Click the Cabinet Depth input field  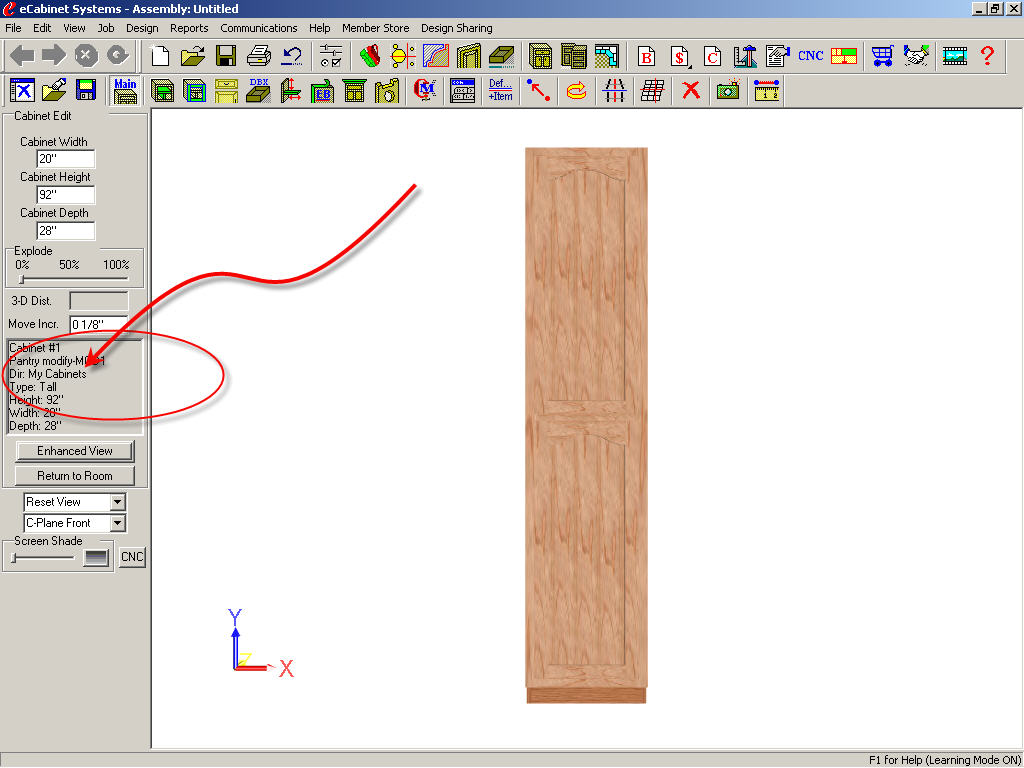[x=66, y=231]
